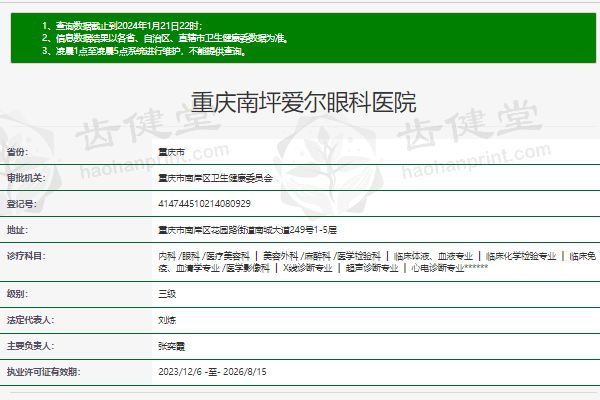Click the 执业许可证有效期 label

coord(44,372)
